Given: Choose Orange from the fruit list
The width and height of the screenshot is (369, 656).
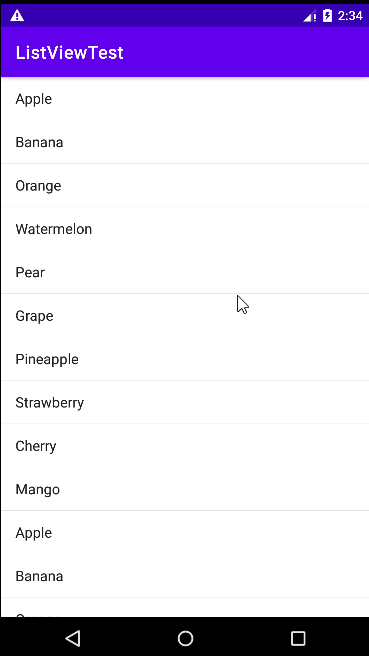Looking at the screenshot, I should [x=184, y=185].
